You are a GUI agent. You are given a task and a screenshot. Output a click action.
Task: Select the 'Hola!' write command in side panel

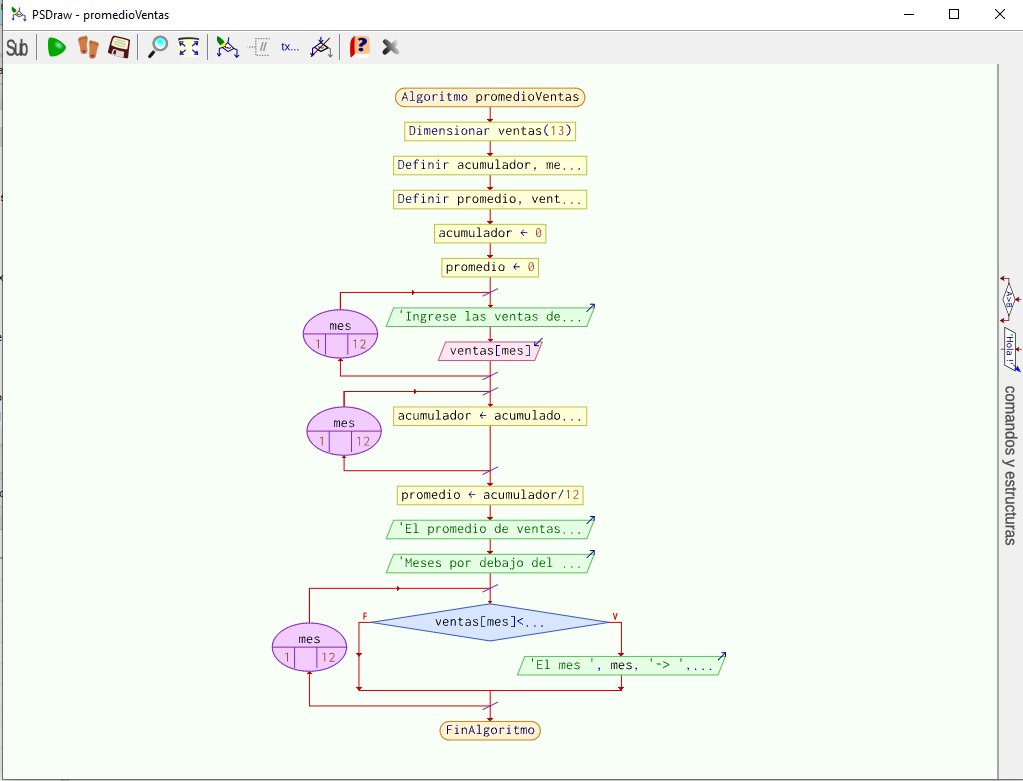click(1010, 348)
